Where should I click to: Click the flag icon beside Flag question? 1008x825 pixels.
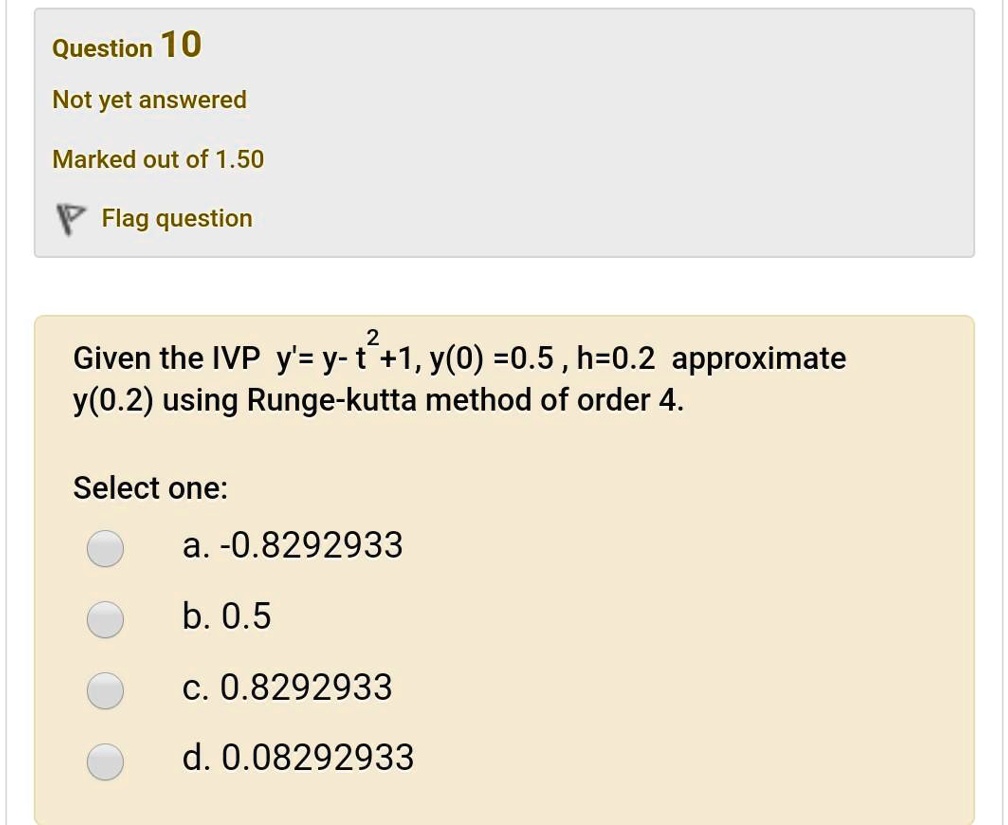tap(68, 219)
